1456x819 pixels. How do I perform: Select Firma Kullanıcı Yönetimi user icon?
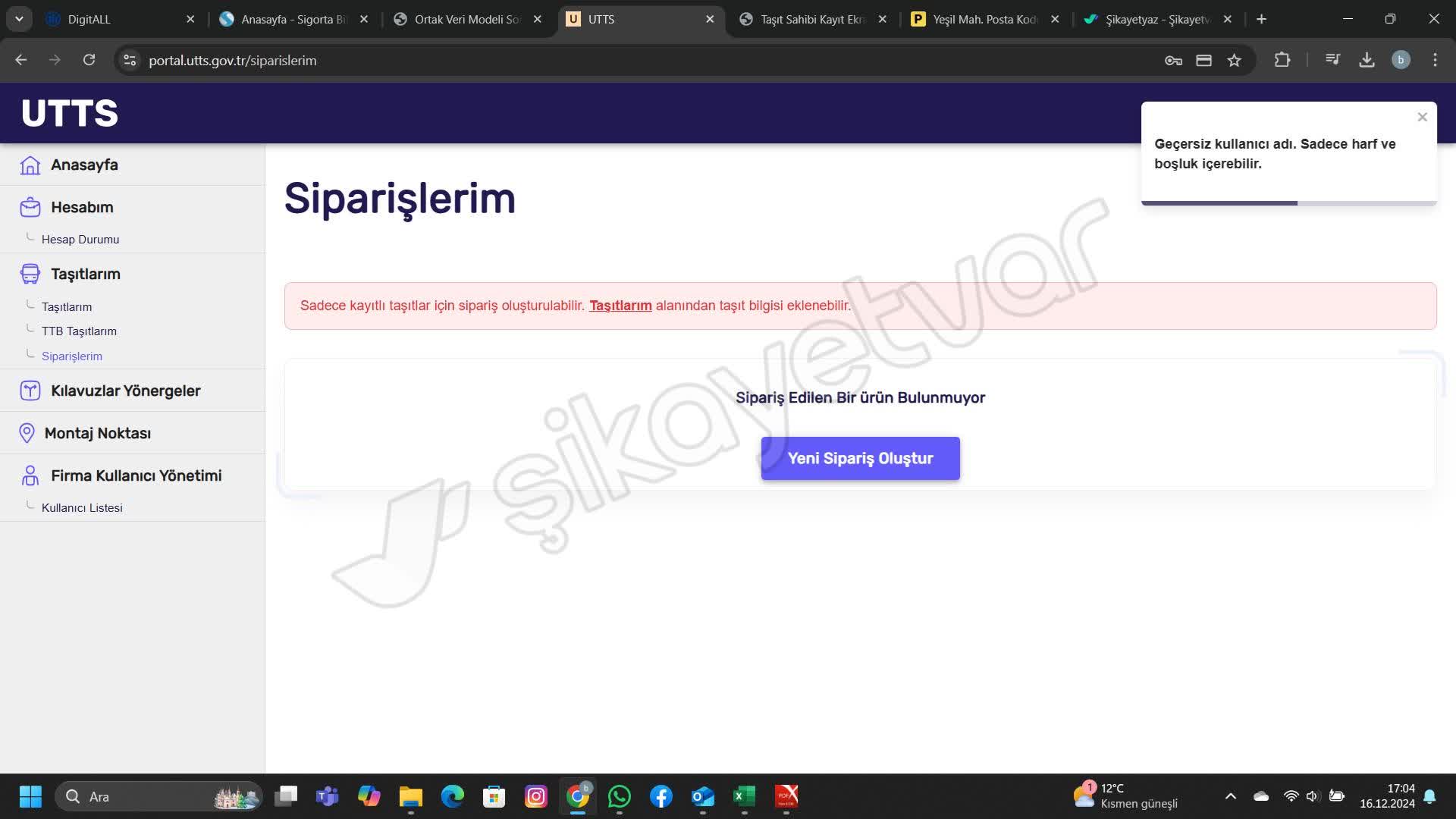click(29, 475)
